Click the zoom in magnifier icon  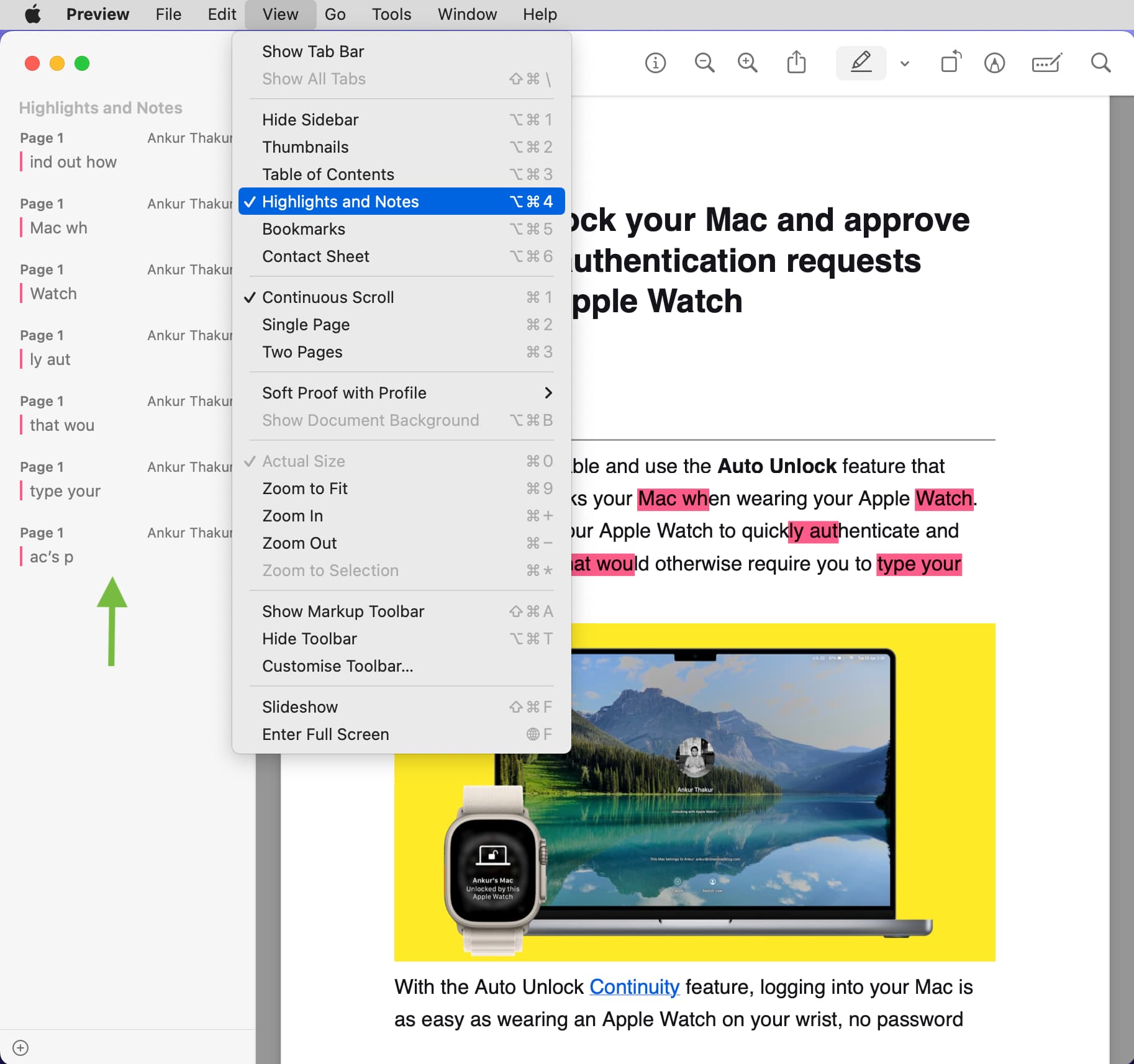point(747,63)
